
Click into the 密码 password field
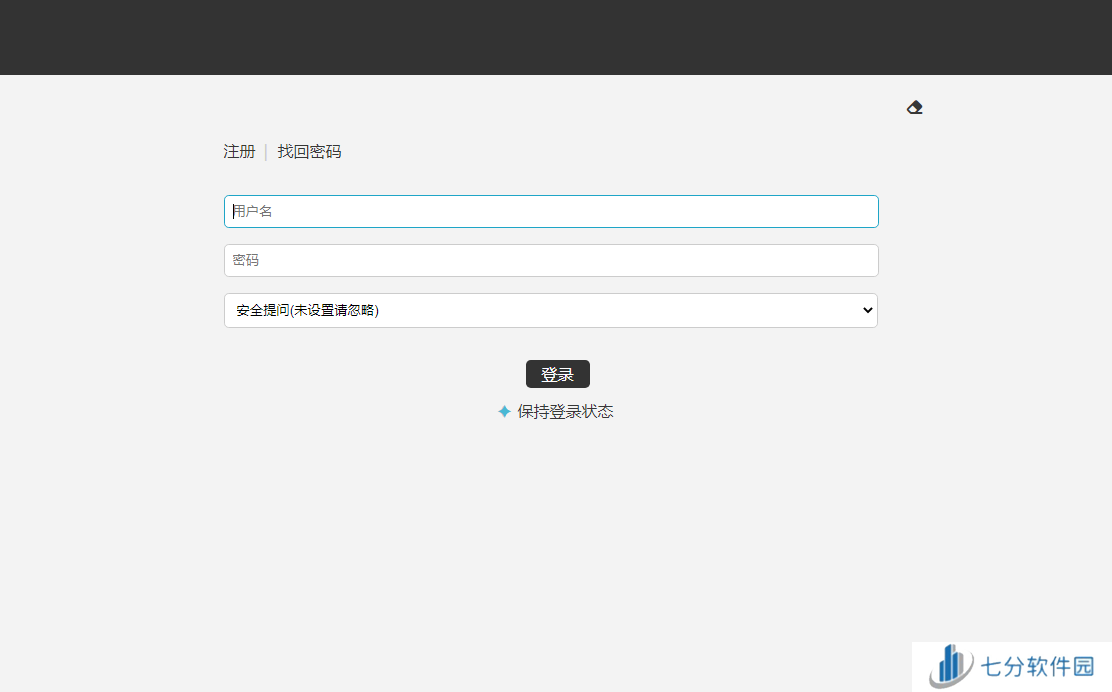(x=551, y=260)
